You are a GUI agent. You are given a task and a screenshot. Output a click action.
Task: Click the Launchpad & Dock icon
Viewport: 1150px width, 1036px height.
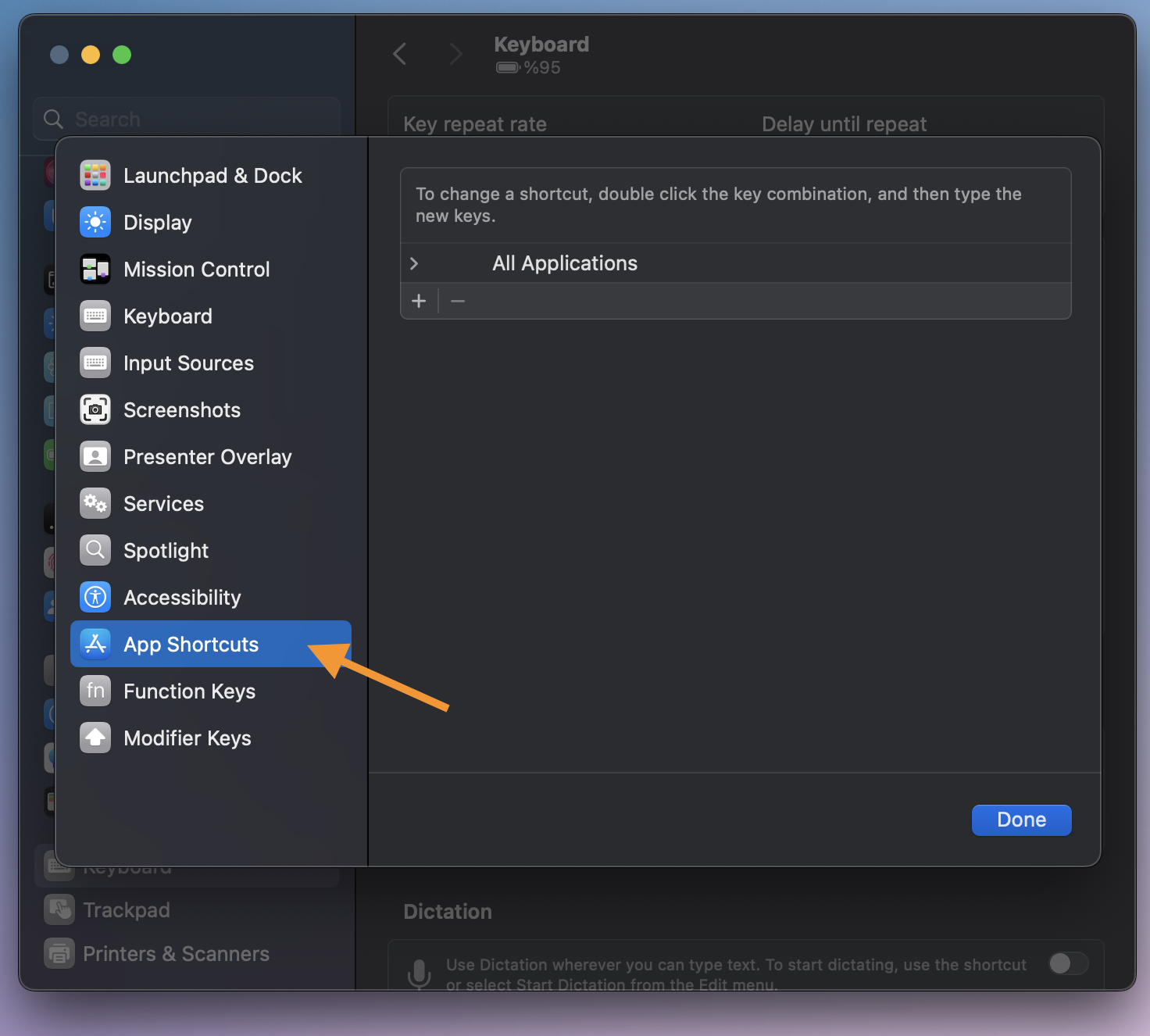95,176
